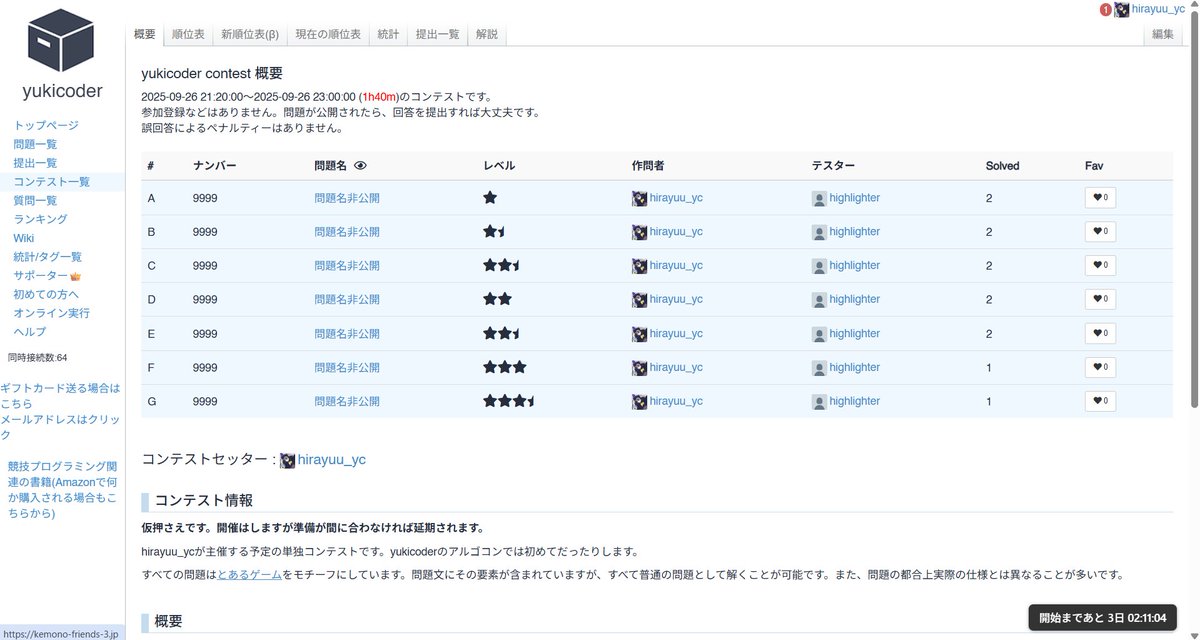Click the hirayuu_yc username at top right
The height and width of the screenshot is (640, 1200).
point(1158,9)
